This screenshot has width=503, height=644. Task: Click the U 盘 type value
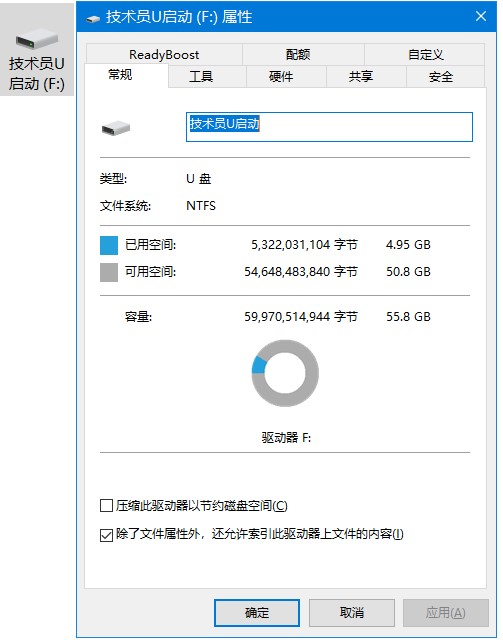[x=199, y=179]
